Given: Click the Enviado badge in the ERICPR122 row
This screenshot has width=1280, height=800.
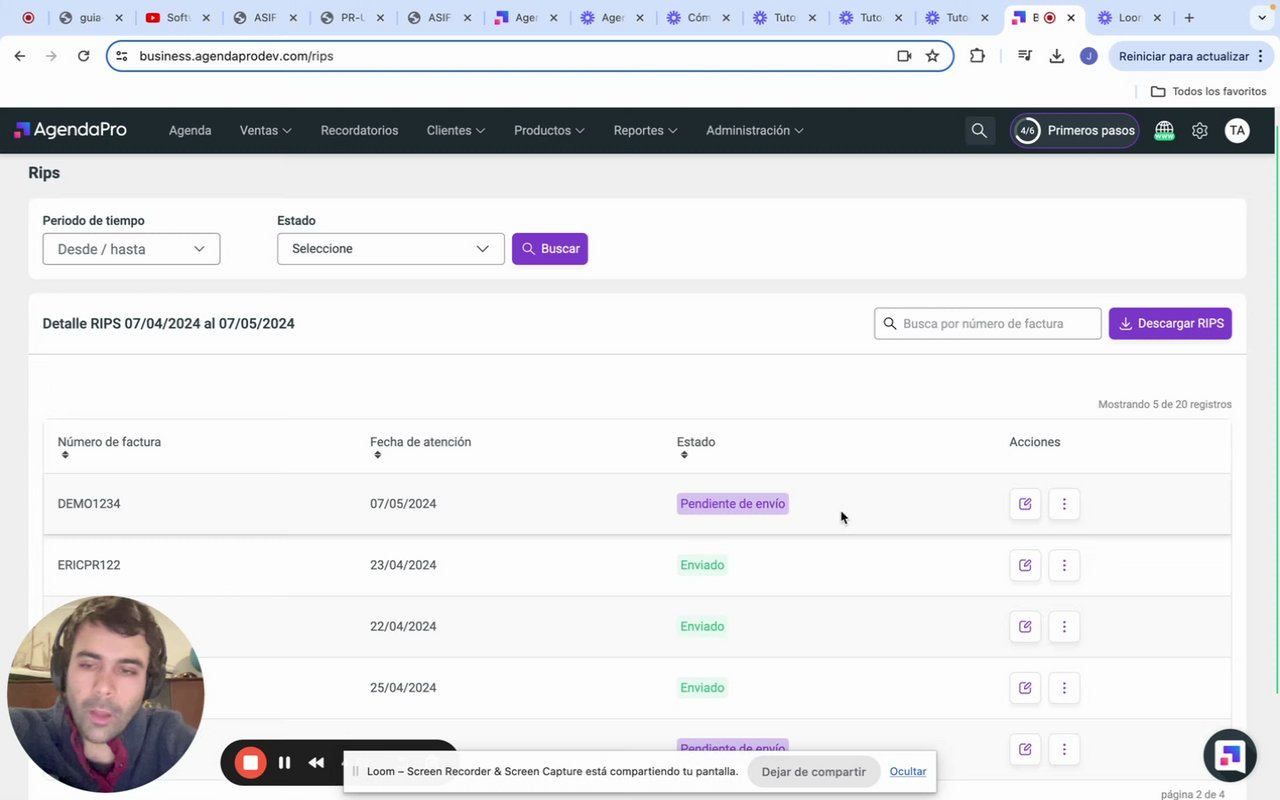Looking at the screenshot, I should pos(702,565).
